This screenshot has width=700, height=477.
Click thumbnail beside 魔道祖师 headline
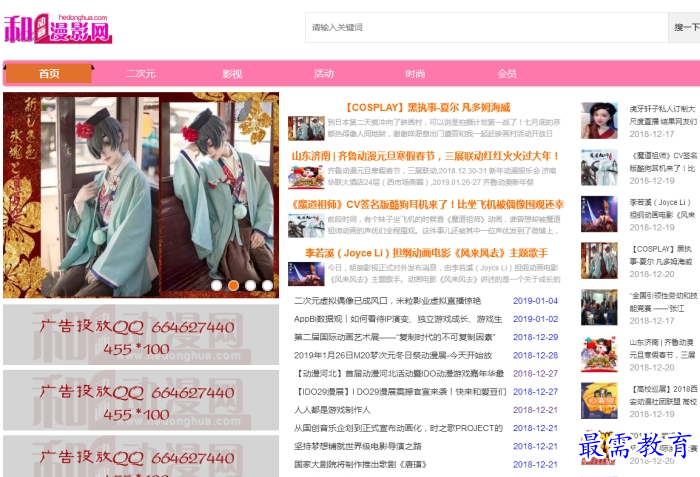point(306,226)
